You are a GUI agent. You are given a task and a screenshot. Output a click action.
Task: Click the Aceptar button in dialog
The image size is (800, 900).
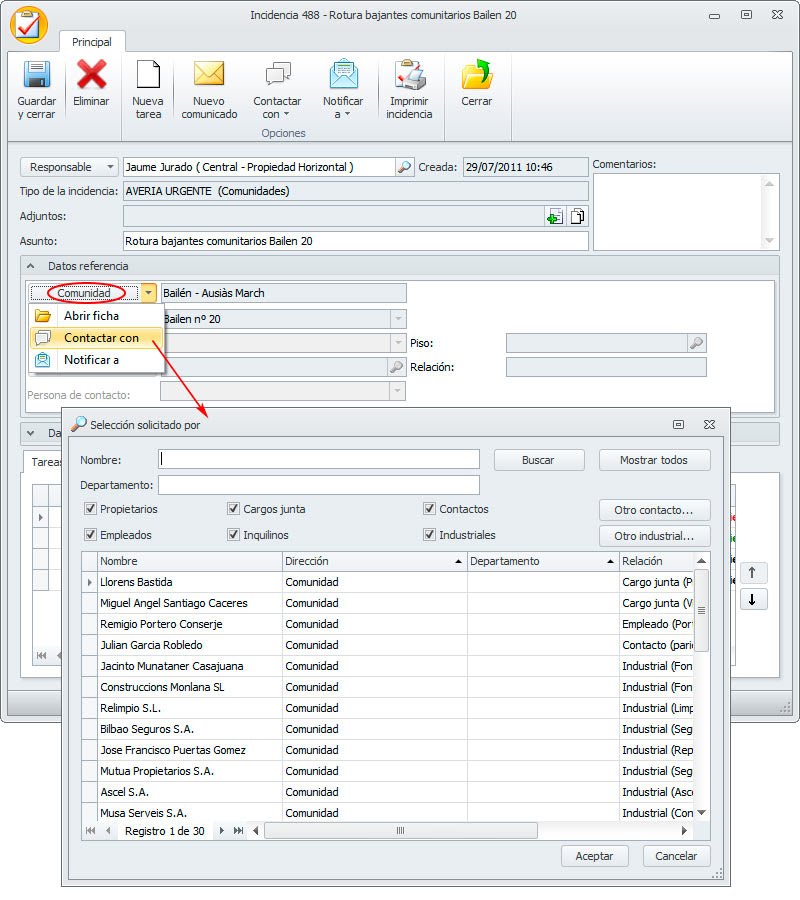click(594, 856)
